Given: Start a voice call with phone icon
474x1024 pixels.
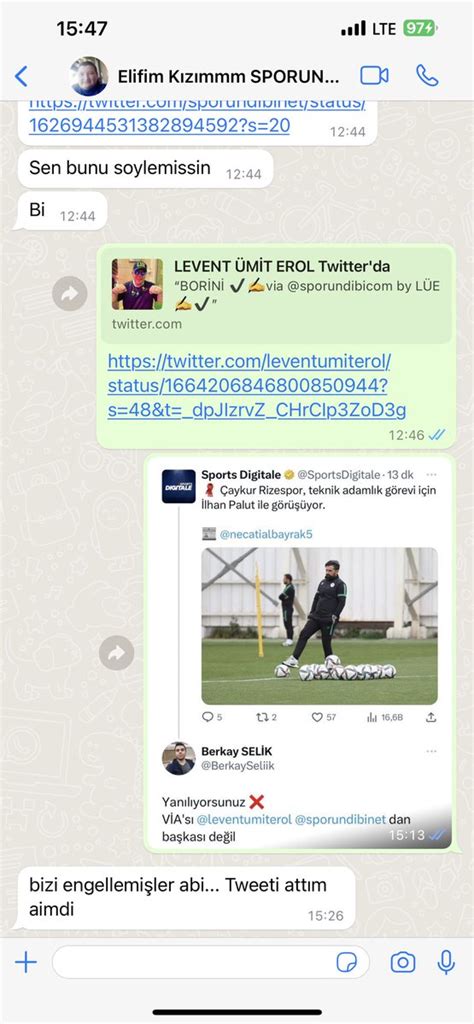Looking at the screenshot, I should tap(427, 76).
